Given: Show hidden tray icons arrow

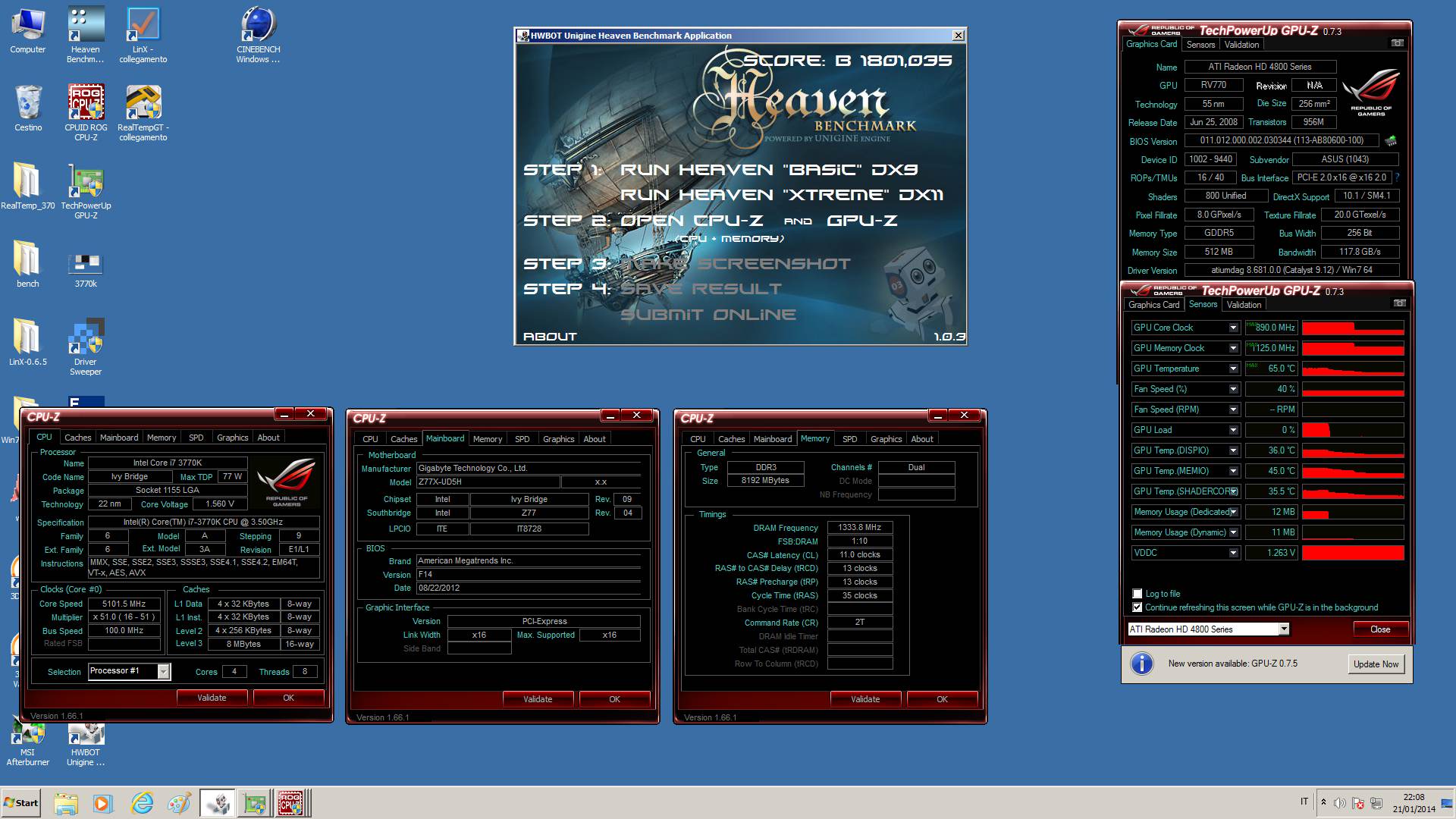Looking at the screenshot, I should tap(1323, 802).
